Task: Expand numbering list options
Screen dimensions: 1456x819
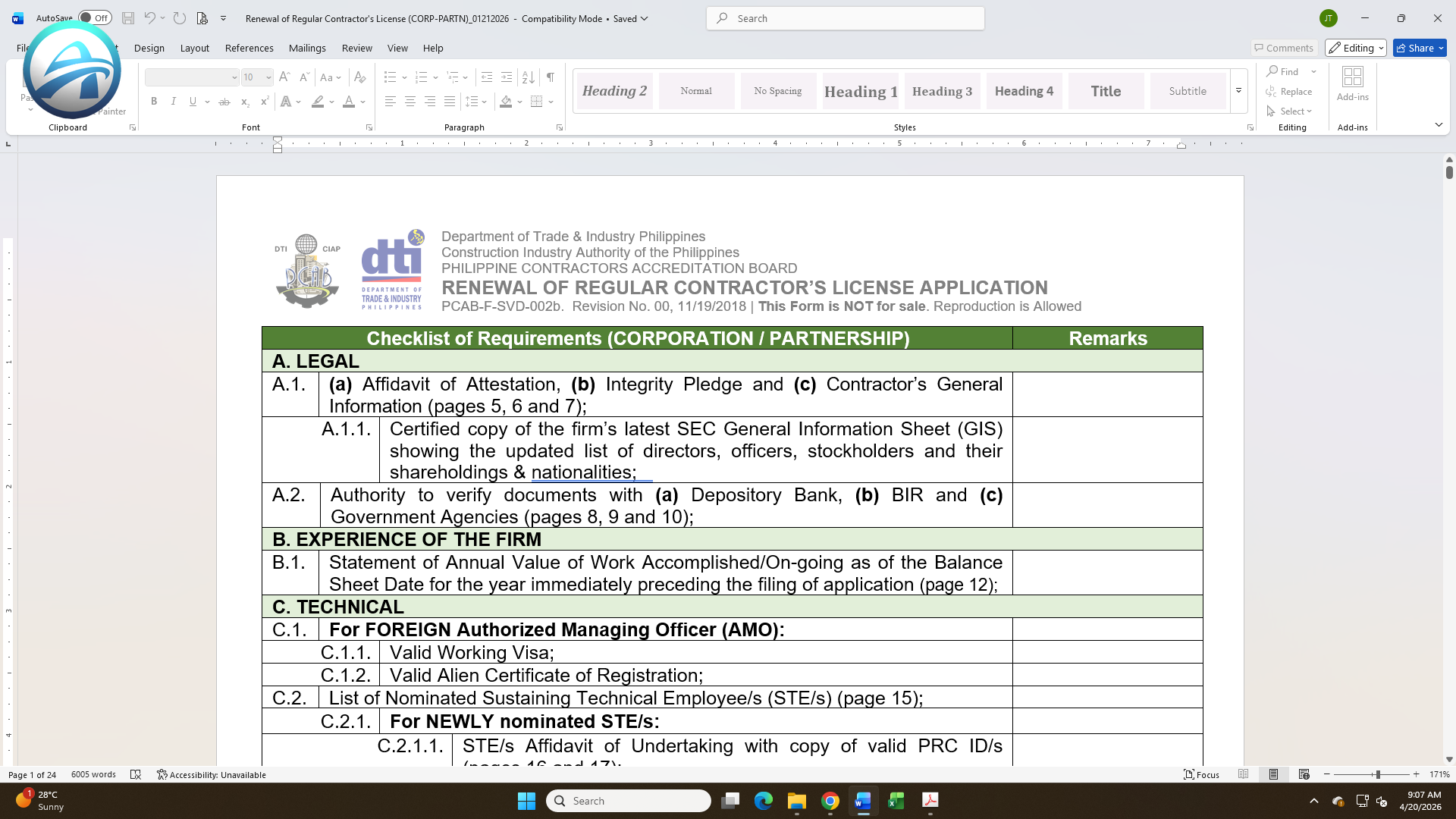Action: pos(435,77)
